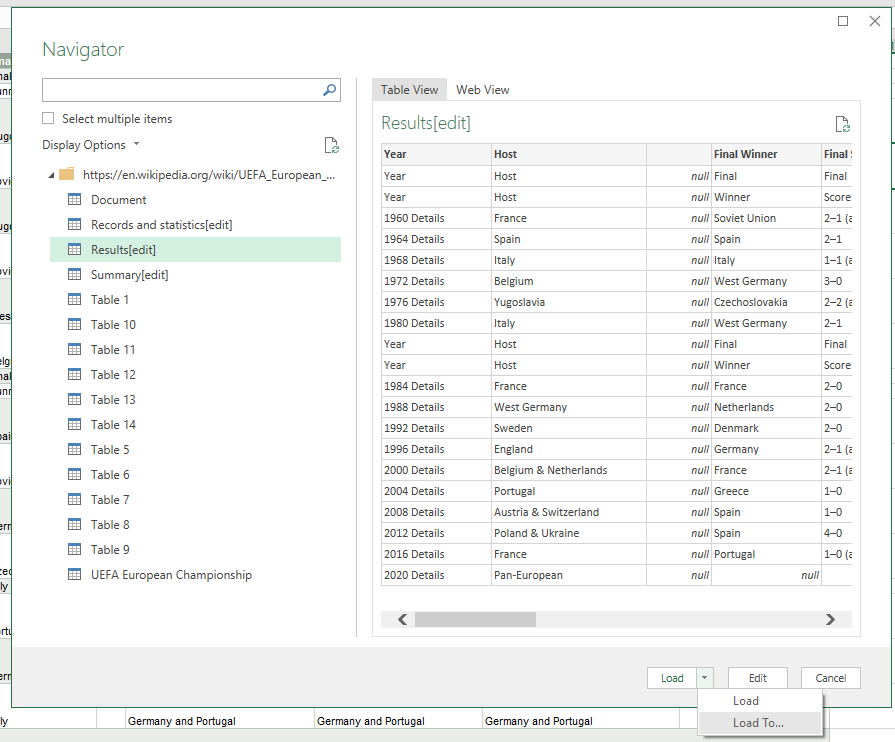Collapse the Wikipedia URL tree node
The image size is (895, 742).
pos(52,175)
